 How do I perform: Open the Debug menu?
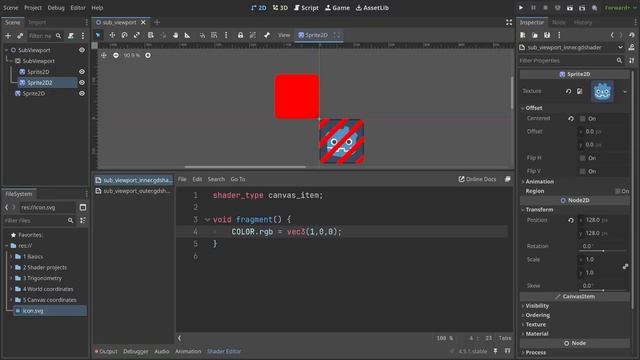click(56, 8)
